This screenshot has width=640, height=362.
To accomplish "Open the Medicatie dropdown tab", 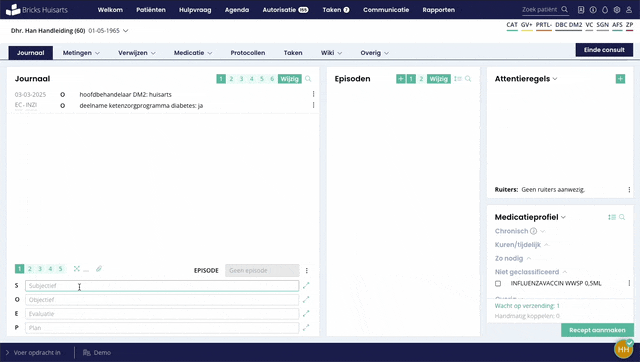I will [x=193, y=53].
